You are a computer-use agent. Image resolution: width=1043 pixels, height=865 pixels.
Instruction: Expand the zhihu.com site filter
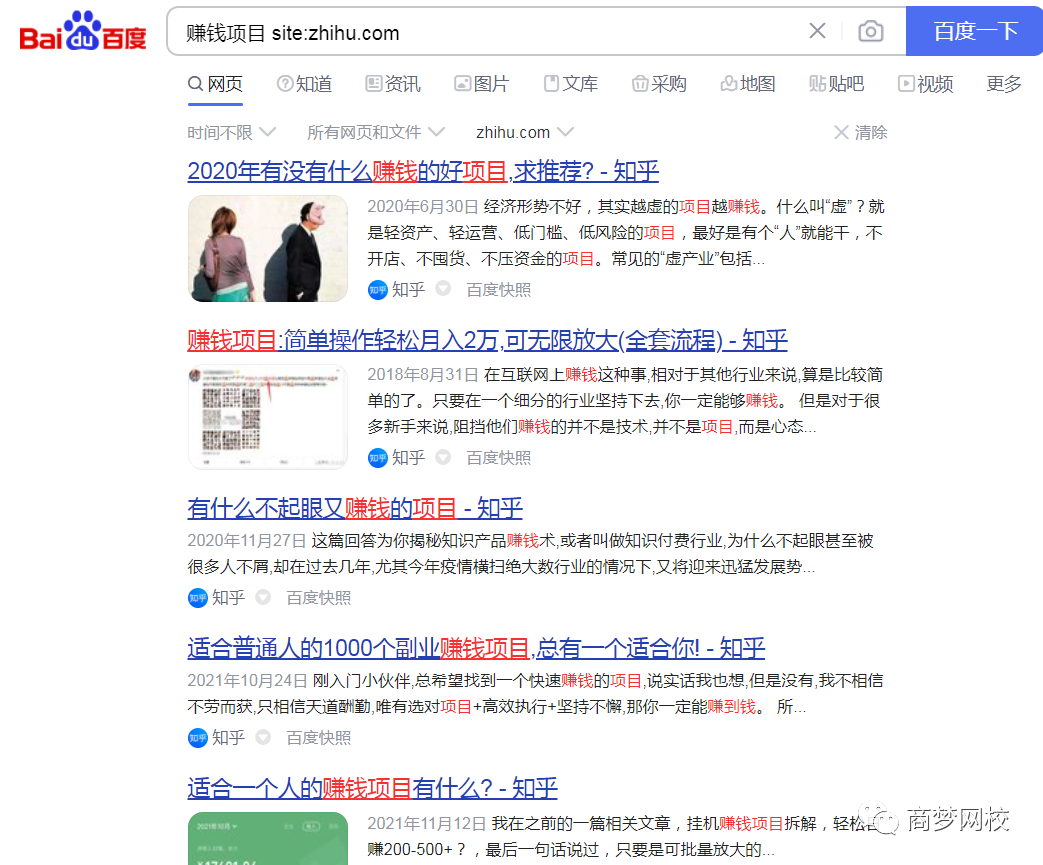coord(524,132)
